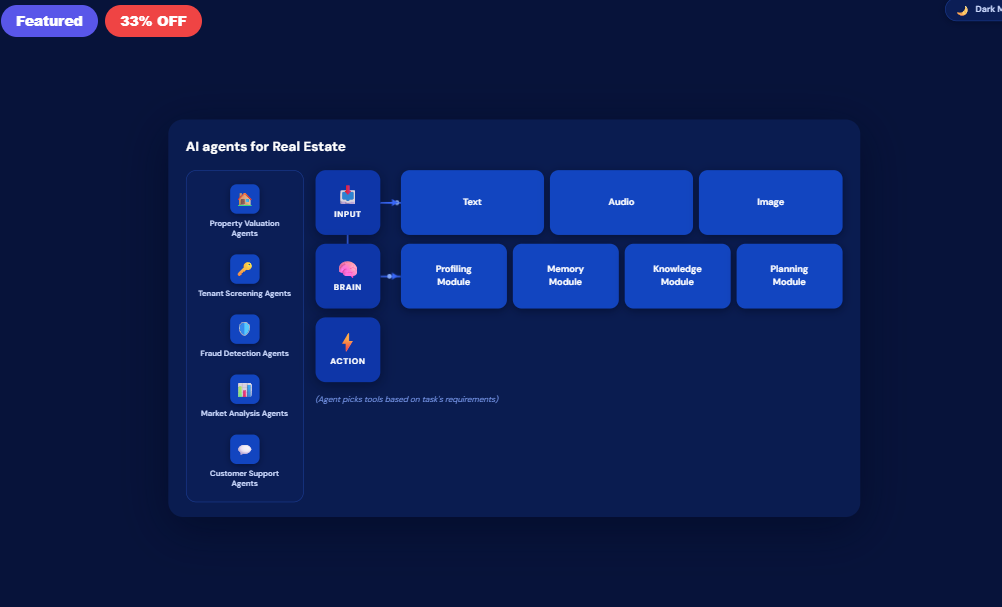Image resolution: width=1002 pixels, height=607 pixels.
Task: Select the Image input type block
Action: click(x=770, y=202)
